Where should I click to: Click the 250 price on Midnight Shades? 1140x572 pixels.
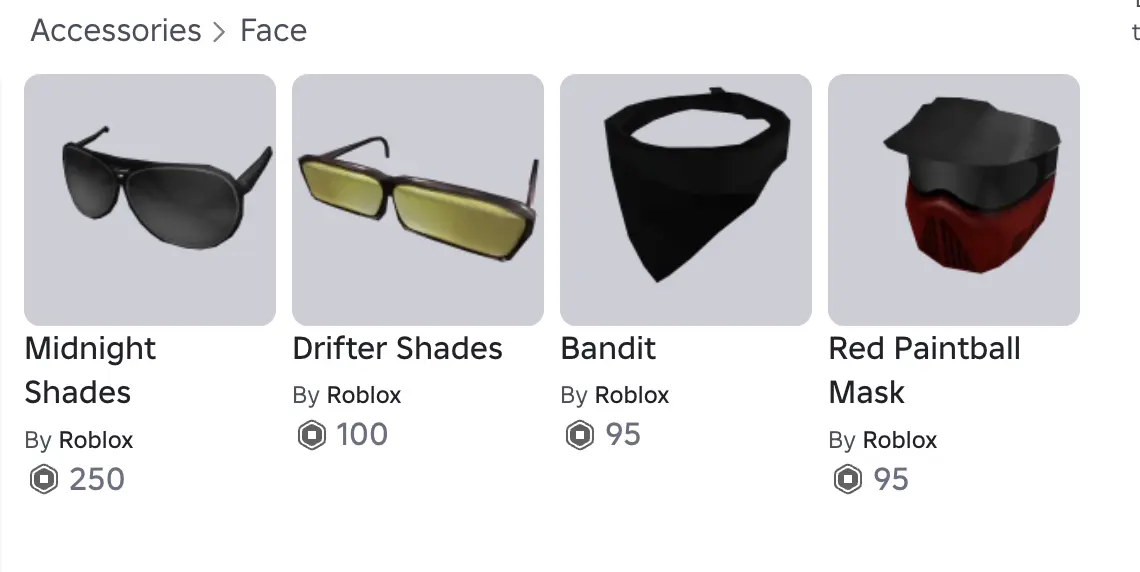(97, 480)
